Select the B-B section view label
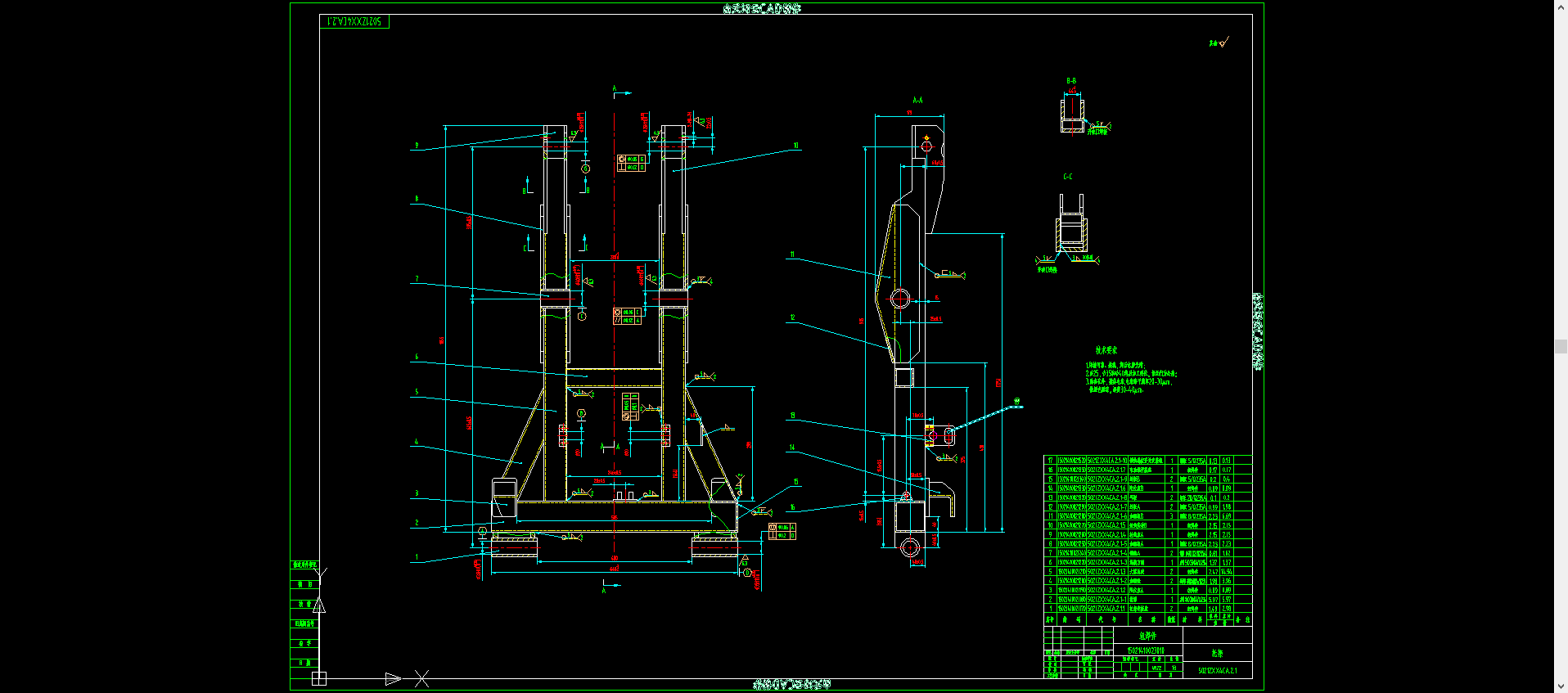 click(x=1071, y=81)
